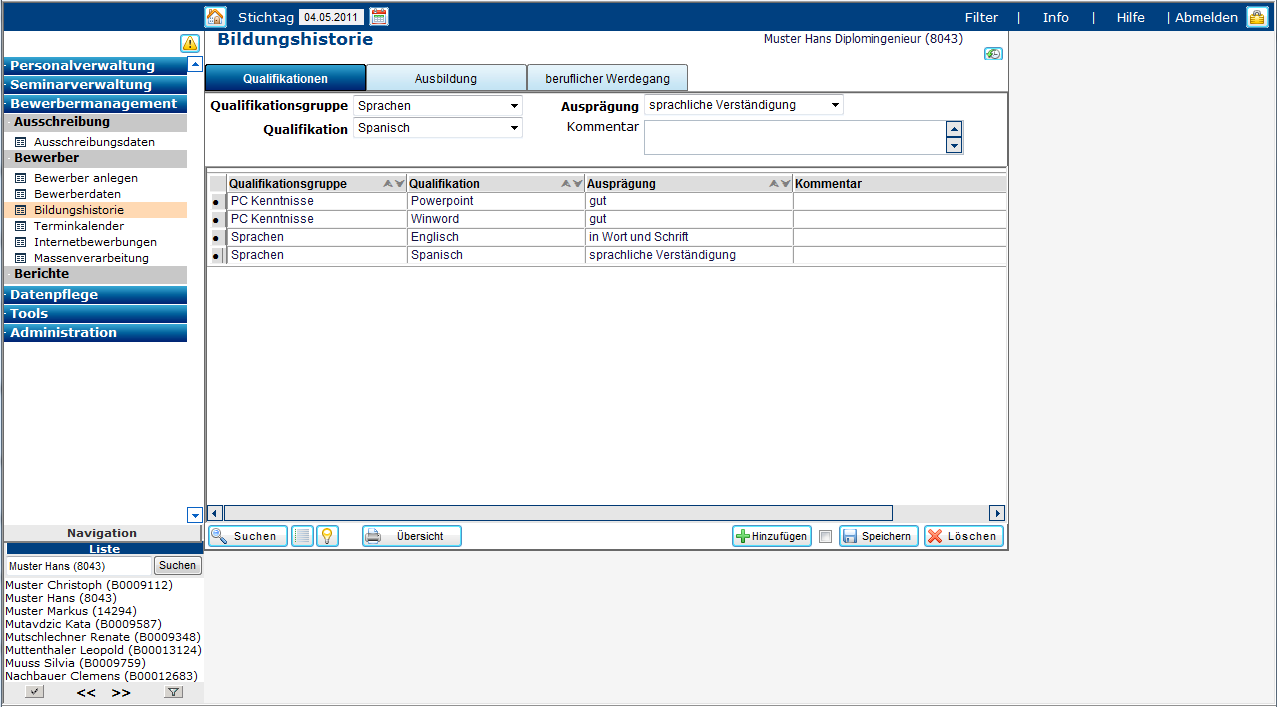This screenshot has height=707, width=1277.
Task: Sort Ausprägung column descending
Action: click(x=785, y=184)
